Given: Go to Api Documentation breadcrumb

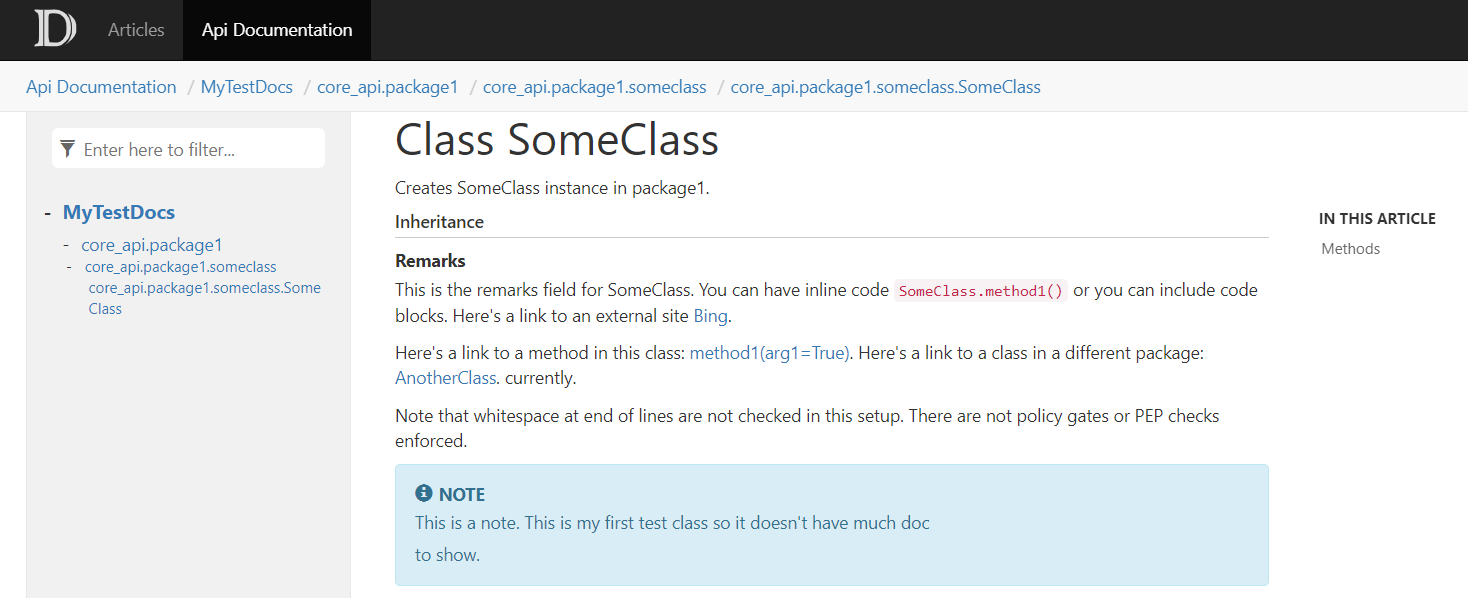Looking at the screenshot, I should tap(101, 87).
